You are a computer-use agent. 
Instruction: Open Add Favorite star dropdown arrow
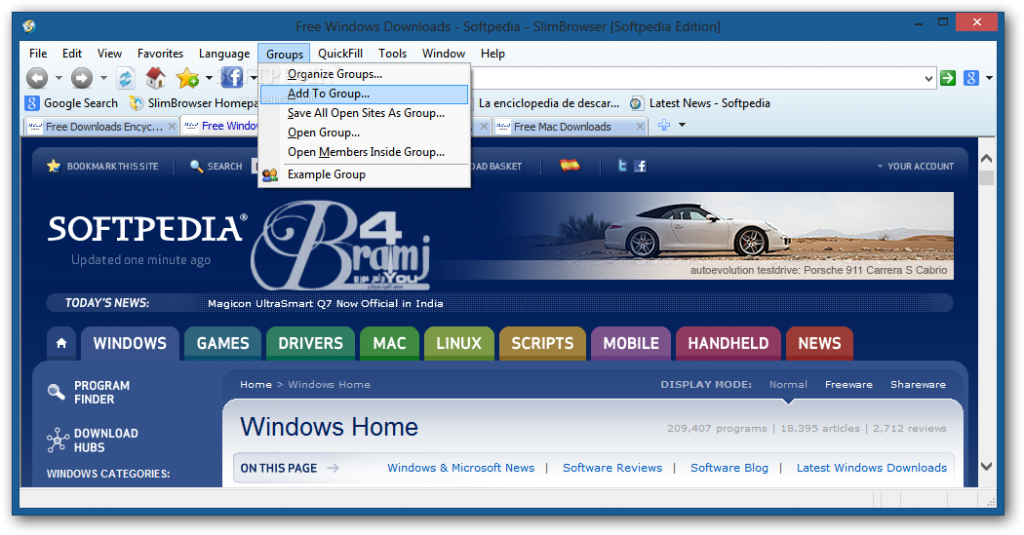click(209, 78)
